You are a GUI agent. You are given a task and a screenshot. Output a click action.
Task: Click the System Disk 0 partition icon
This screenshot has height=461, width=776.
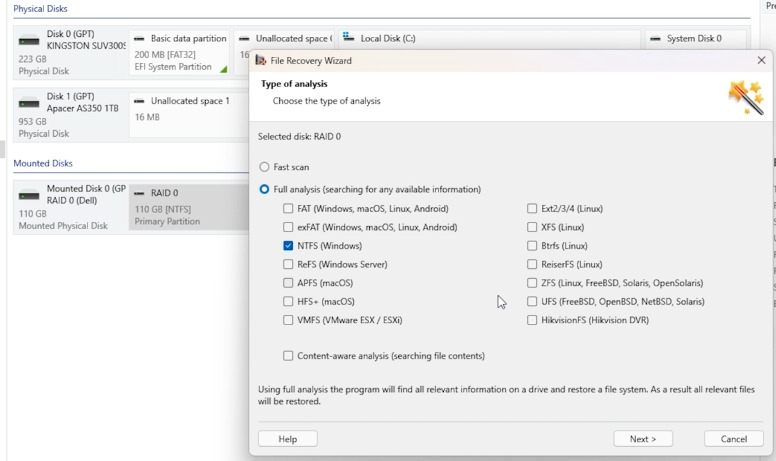655,39
